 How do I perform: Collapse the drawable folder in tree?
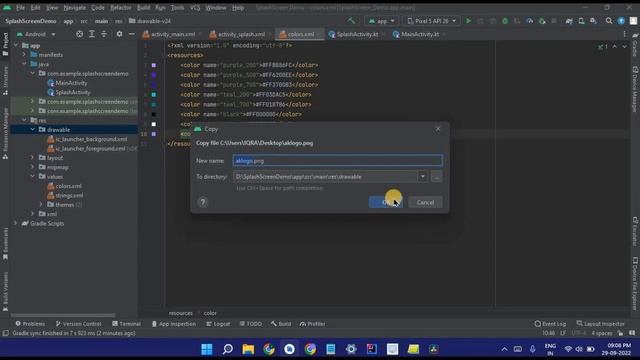click(x=33, y=130)
